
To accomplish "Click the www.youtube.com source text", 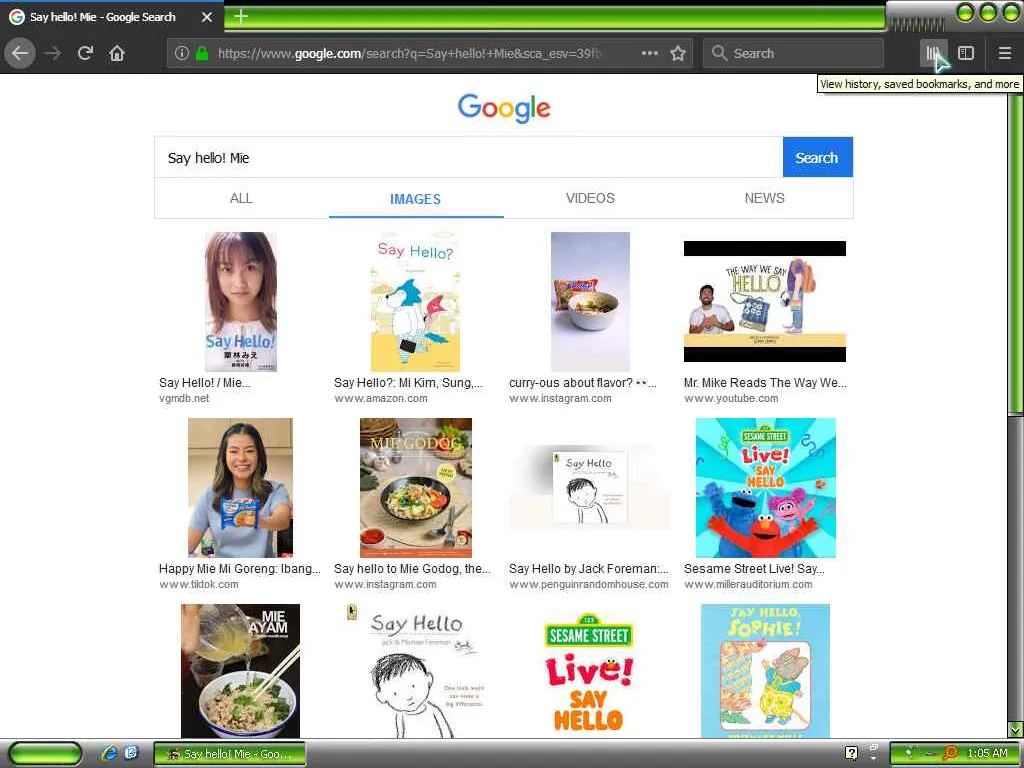I will pos(731,398).
